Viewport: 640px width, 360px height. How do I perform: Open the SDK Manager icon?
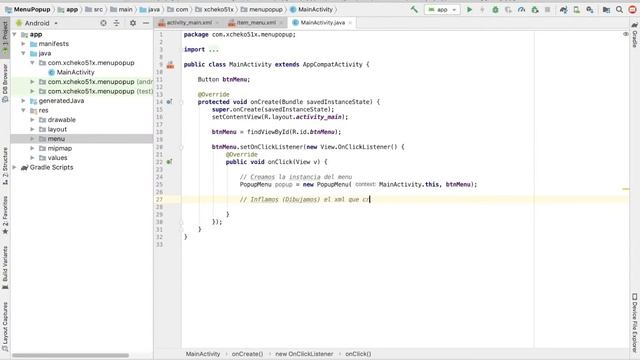click(x=589, y=9)
